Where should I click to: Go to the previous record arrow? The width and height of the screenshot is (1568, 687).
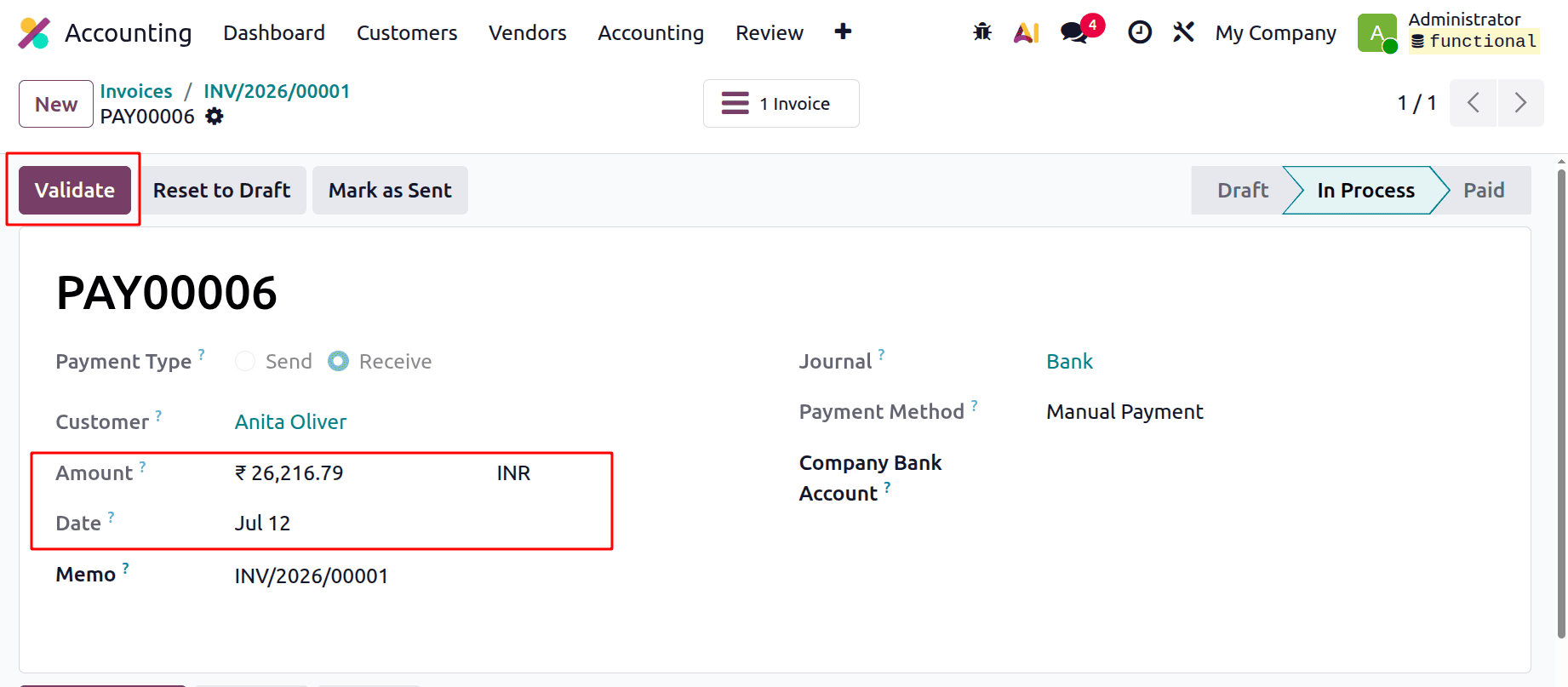click(1473, 103)
